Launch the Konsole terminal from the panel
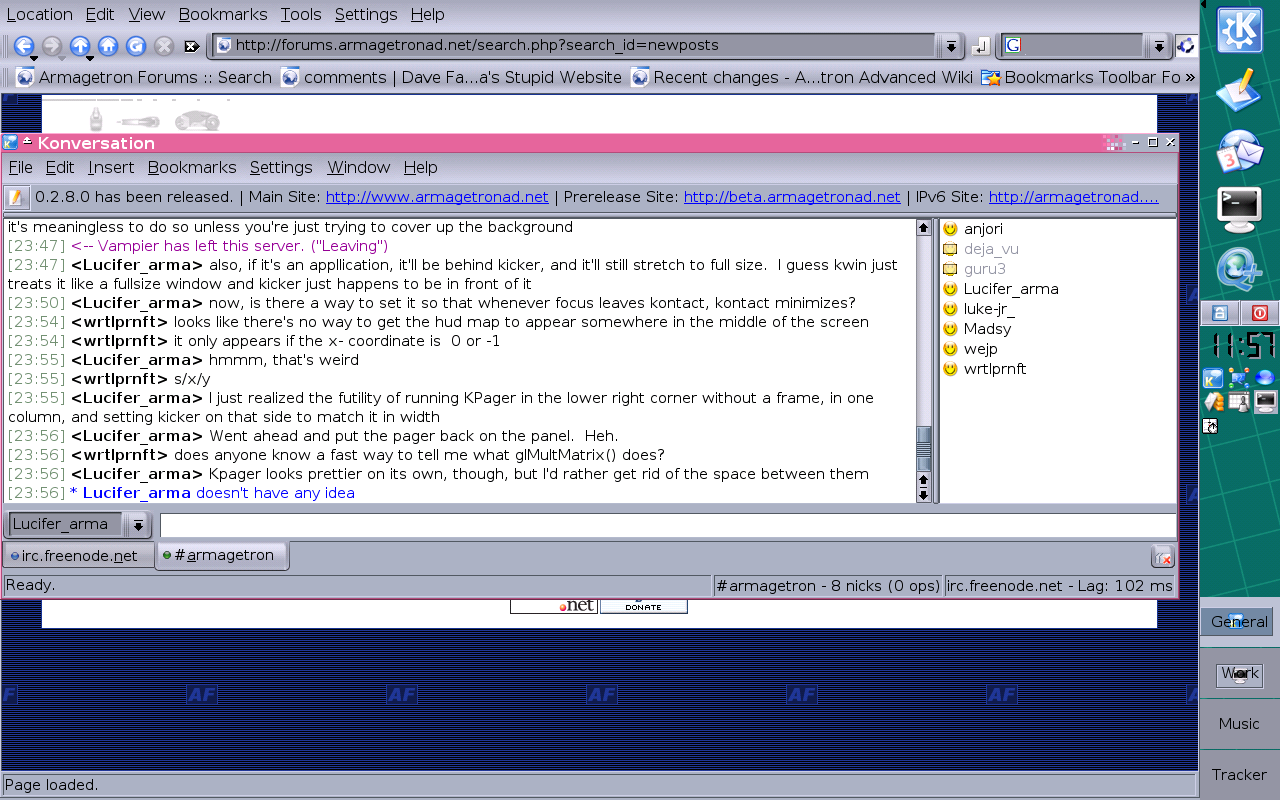This screenshot has width=1280, height=800. (x=1239, y=208)
